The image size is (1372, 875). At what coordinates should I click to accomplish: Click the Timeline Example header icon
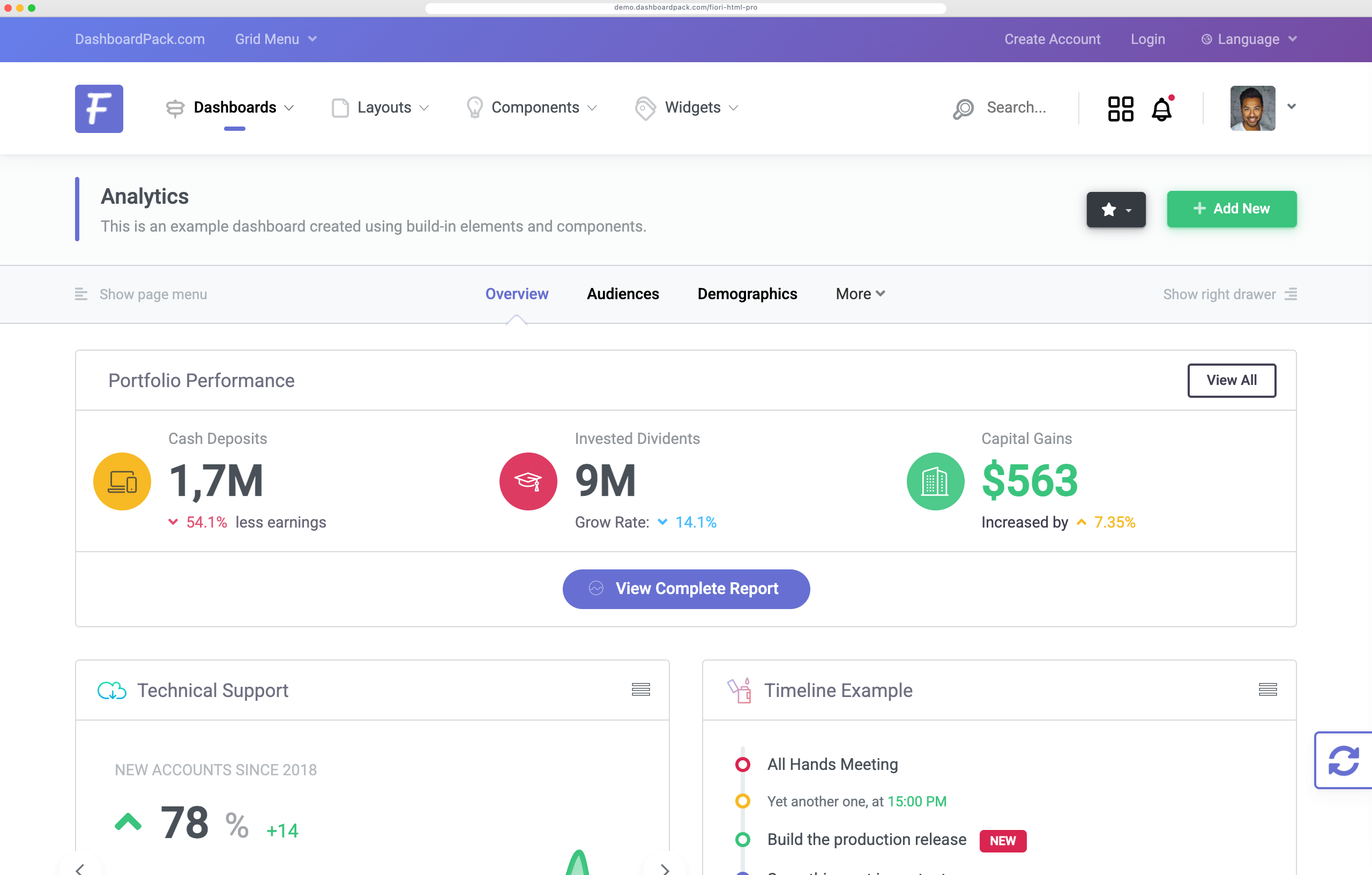click(x=739, y=691)
